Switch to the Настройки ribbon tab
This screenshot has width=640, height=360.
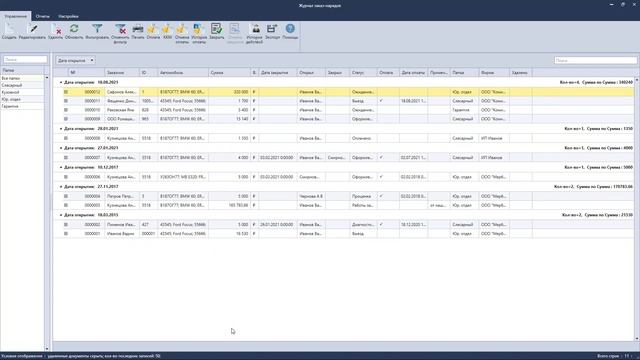[x=68, y=16]
